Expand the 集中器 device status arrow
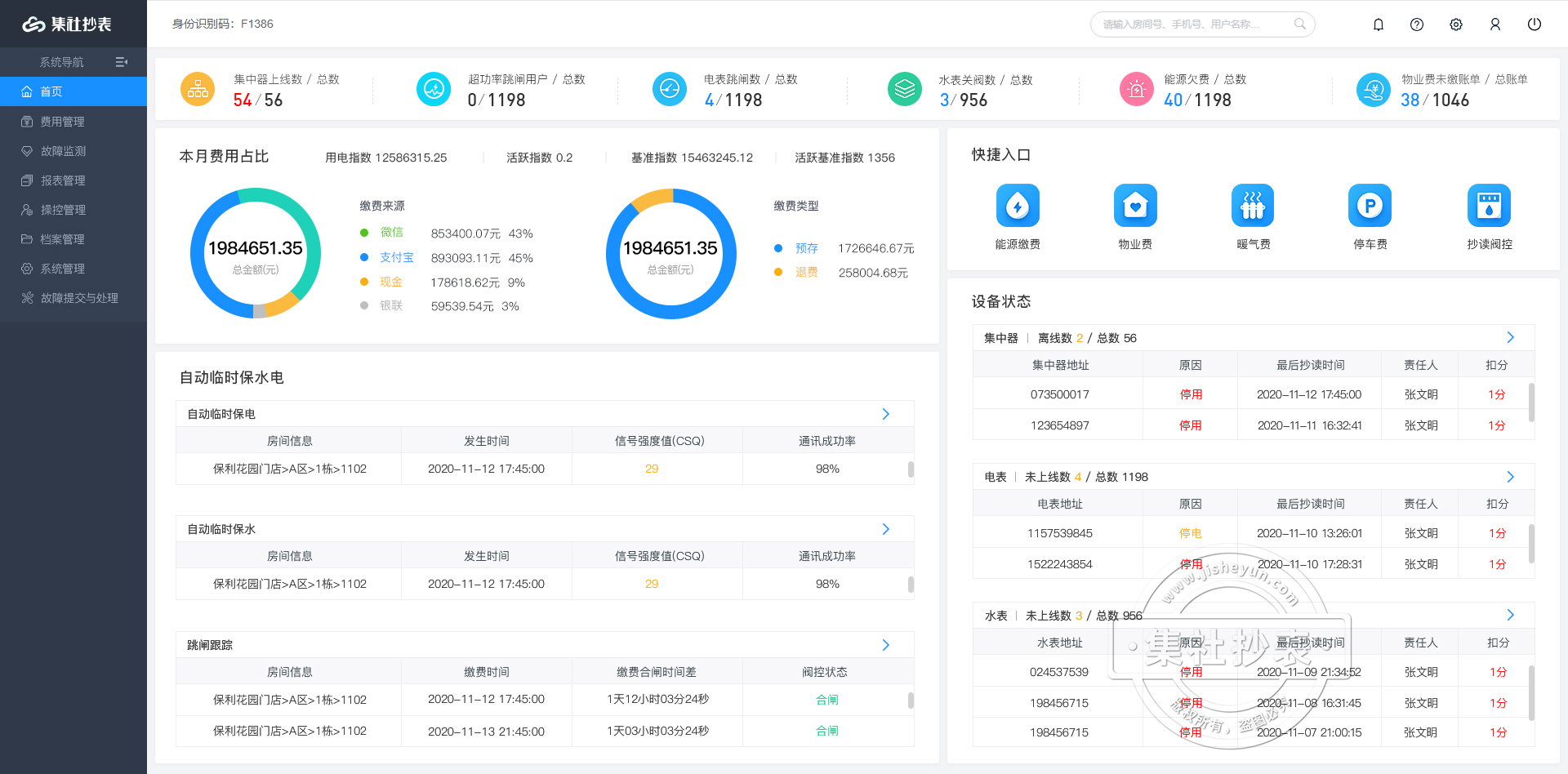 click(1510, 337)
